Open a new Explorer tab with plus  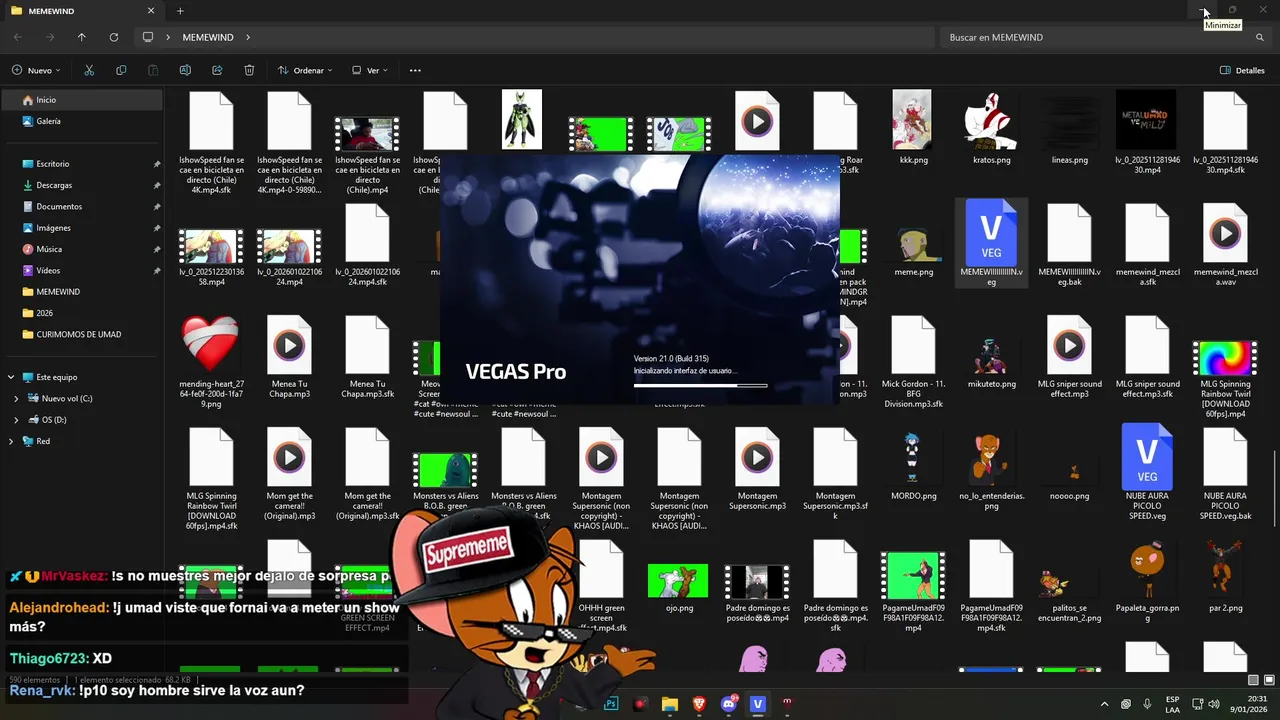180,11
